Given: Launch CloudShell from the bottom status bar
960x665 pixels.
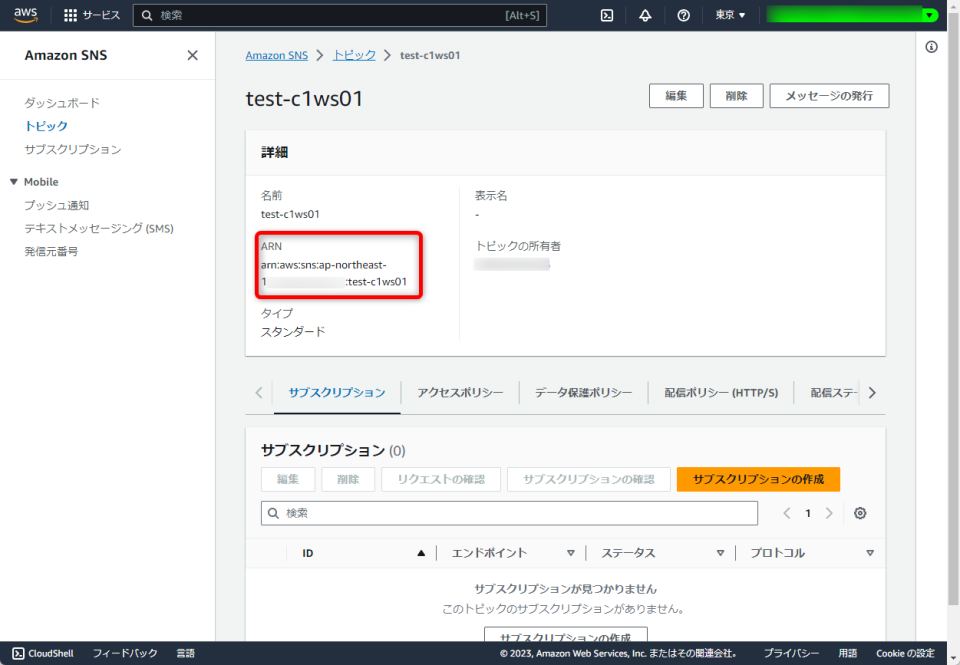Looking at the screenshot, I should point(42,653).
